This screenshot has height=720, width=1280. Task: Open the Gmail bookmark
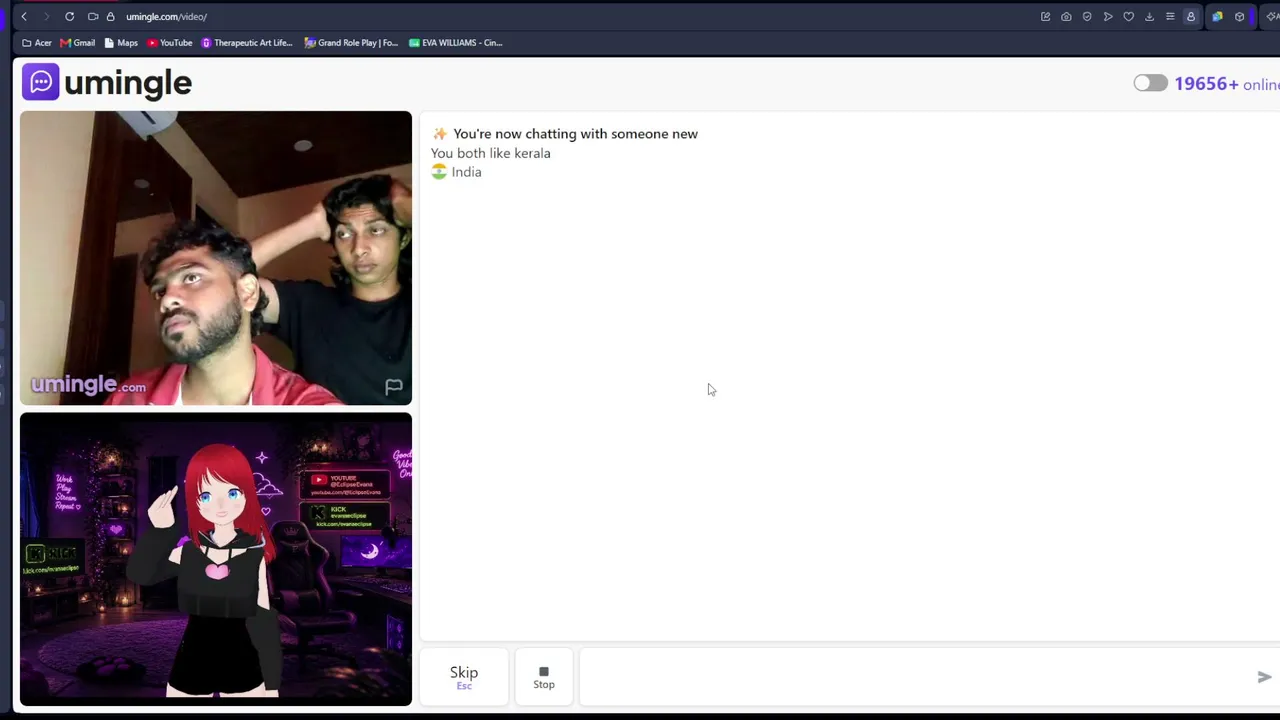pos(77,43)
